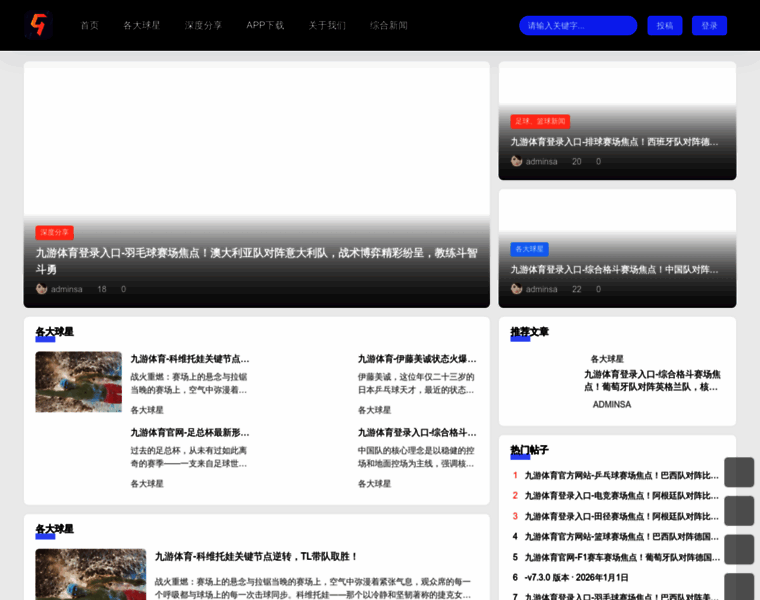Screen dimensions: 760x600
Task: Open the 科维托娃关键节点逆转，TL带队取胜！ article
Action: 256,557
